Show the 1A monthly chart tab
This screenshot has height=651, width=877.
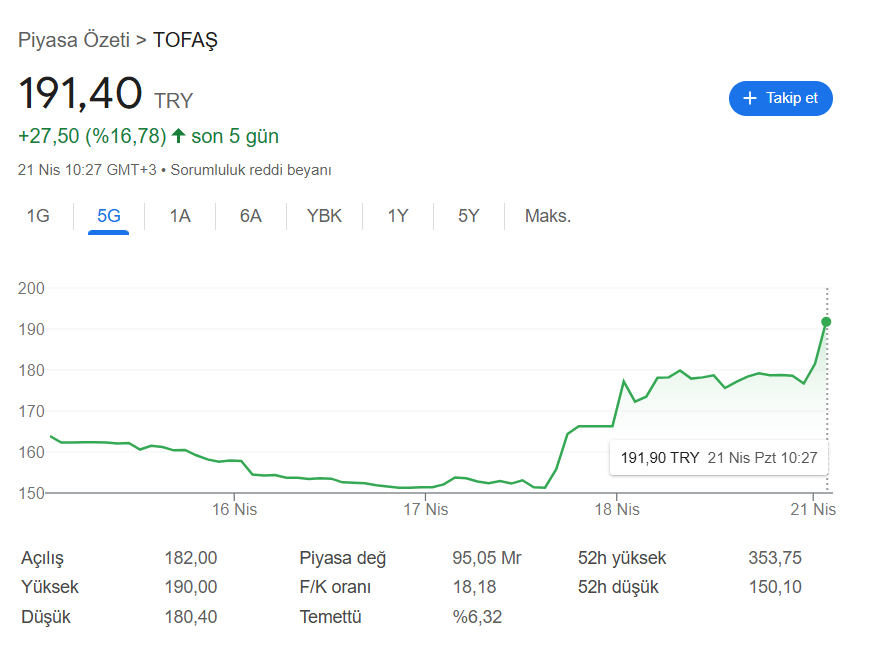click(180, 216)
